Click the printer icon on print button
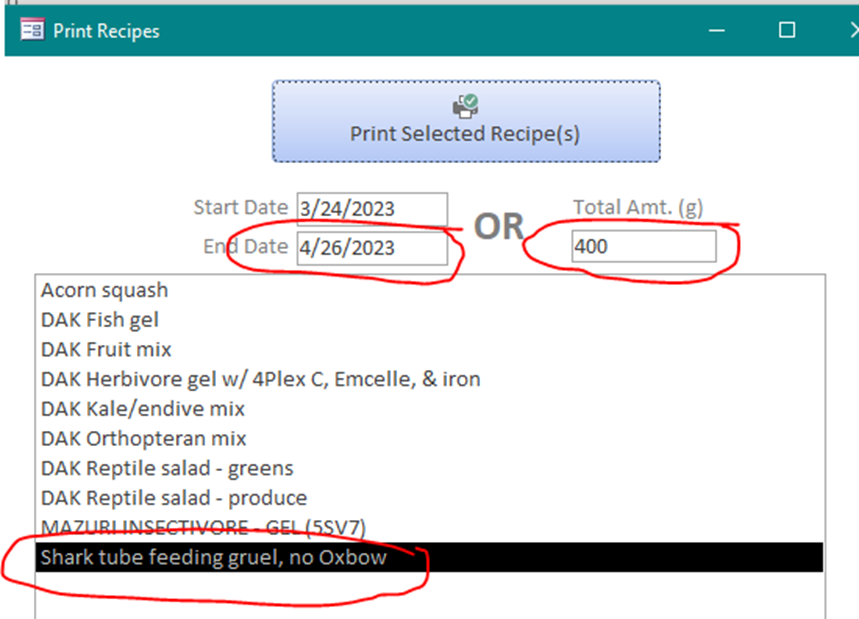 pyautogui.click(x=466, y=106)
